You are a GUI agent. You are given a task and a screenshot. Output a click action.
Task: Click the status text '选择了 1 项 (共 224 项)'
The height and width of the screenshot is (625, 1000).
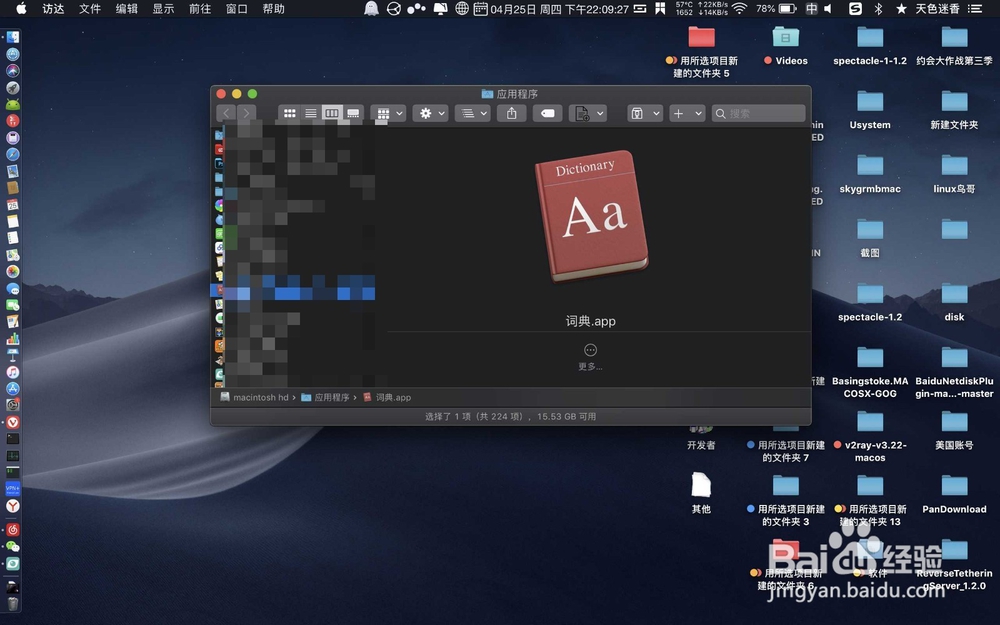[474, 416]
